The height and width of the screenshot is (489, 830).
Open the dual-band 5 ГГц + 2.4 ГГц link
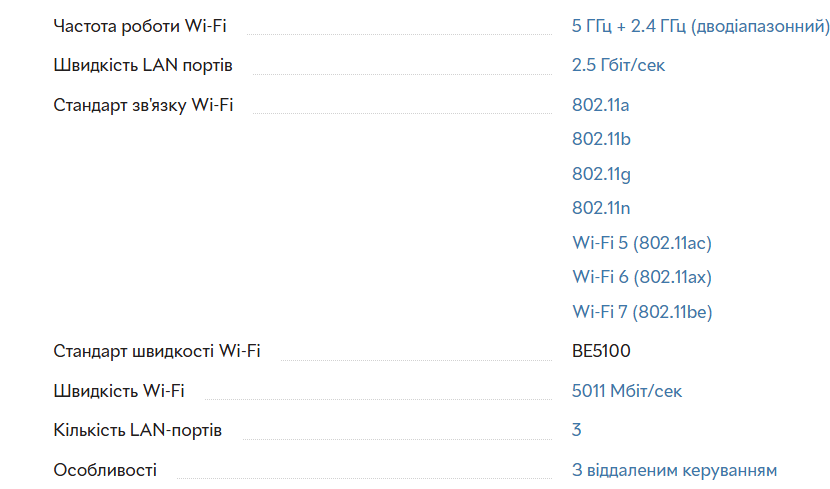point(700,26)
